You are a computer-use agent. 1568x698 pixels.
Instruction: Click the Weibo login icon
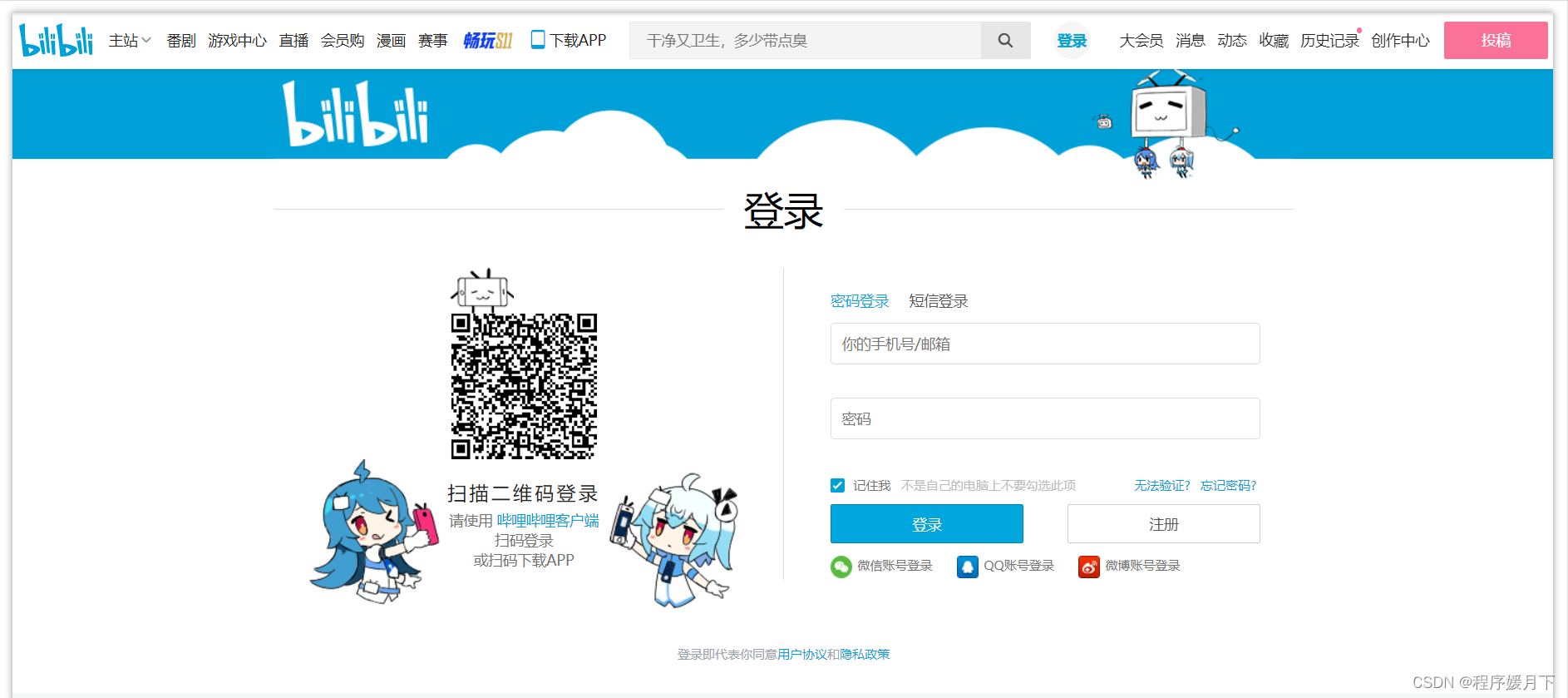pyautogui.click(x=1089, y=567)
